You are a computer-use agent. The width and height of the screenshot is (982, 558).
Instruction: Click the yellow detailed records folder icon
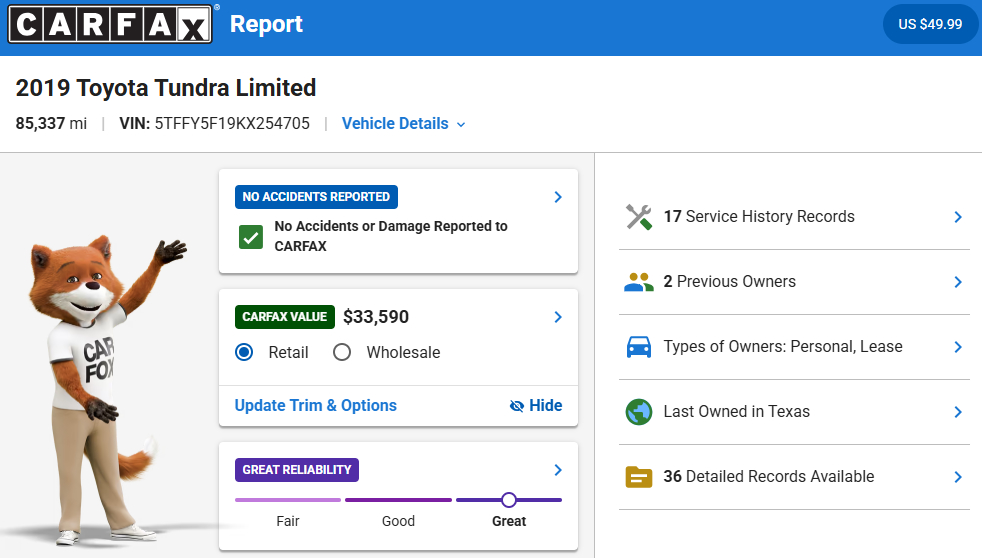(639, 477)
